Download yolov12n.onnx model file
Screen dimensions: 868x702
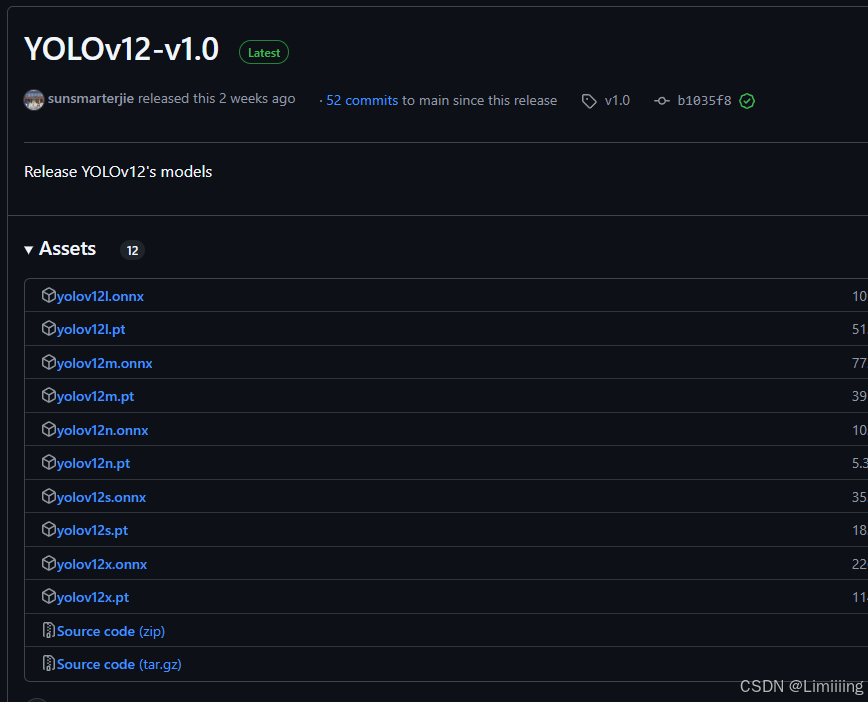tap(102, 430)
